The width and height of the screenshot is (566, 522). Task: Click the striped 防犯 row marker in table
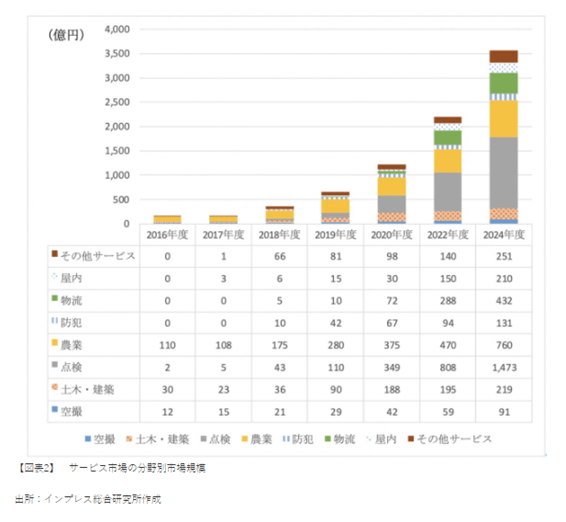tap(55, 320)
